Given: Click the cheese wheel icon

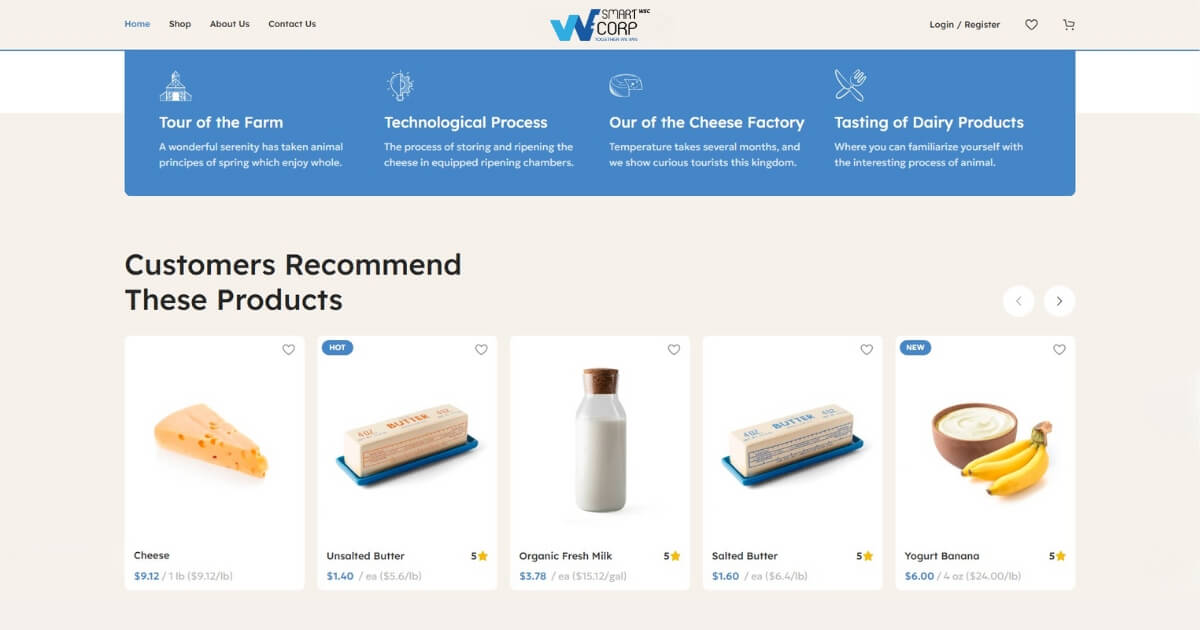Looking at the screenshot, I should pyautogui.click(x=626, y=85).
